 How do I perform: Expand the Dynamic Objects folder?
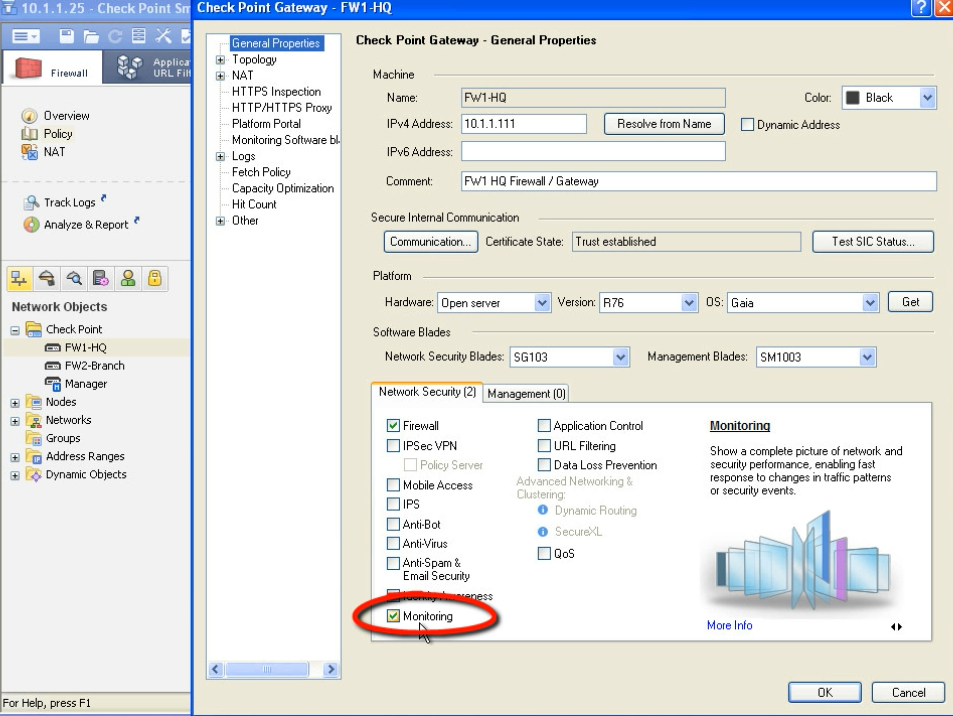[15, 476]
